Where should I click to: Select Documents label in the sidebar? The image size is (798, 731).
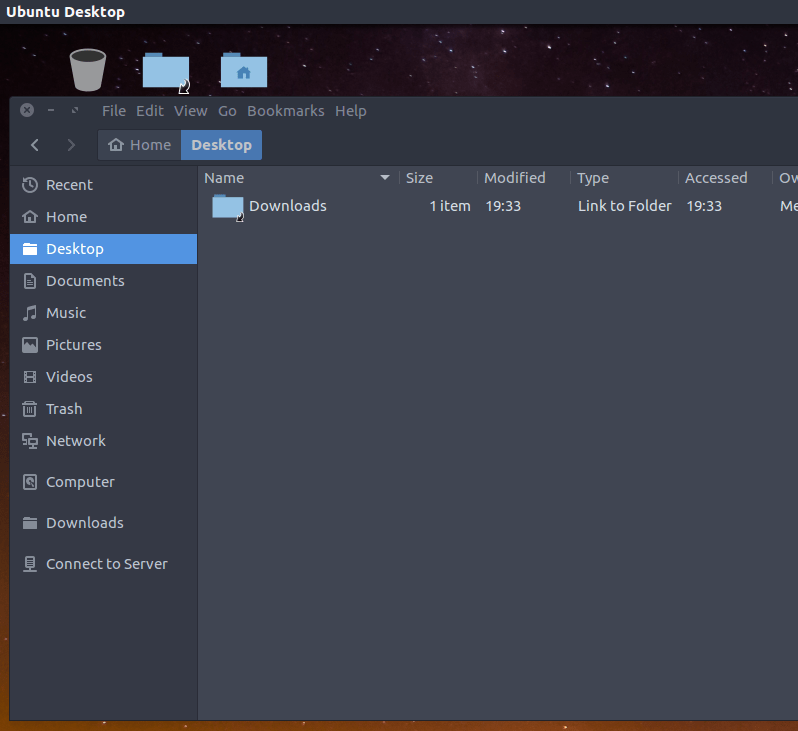coord(85,281)
